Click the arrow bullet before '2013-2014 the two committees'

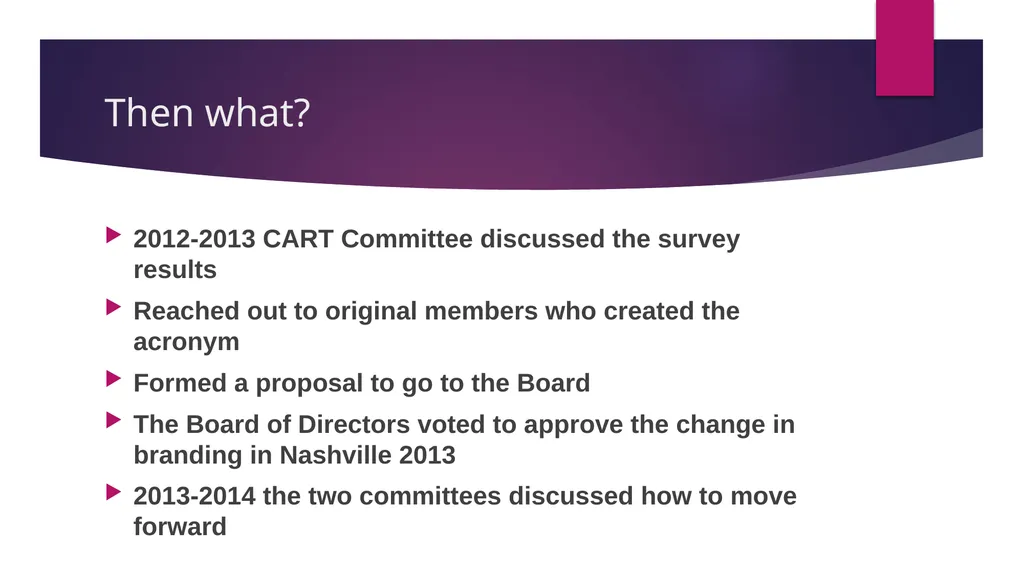point(114,492)
